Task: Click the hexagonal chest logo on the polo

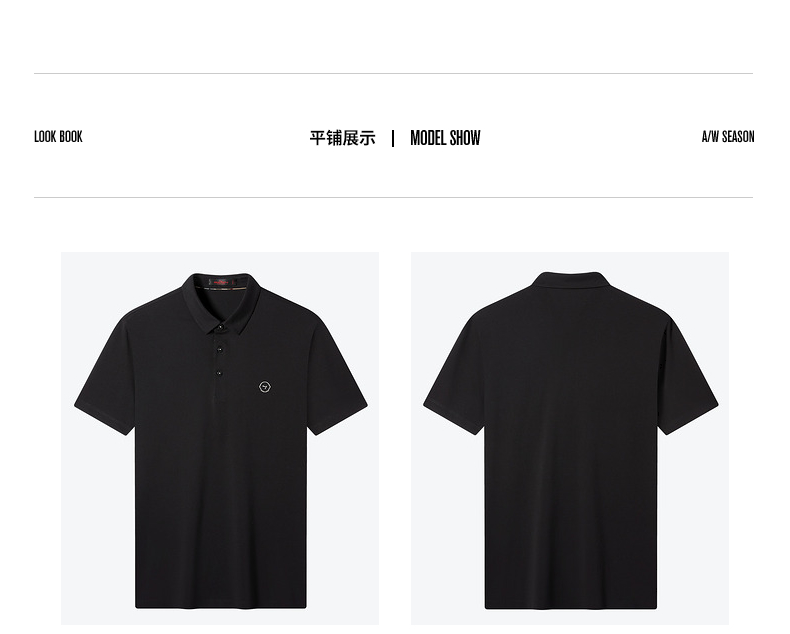Action: click(265, 387)
